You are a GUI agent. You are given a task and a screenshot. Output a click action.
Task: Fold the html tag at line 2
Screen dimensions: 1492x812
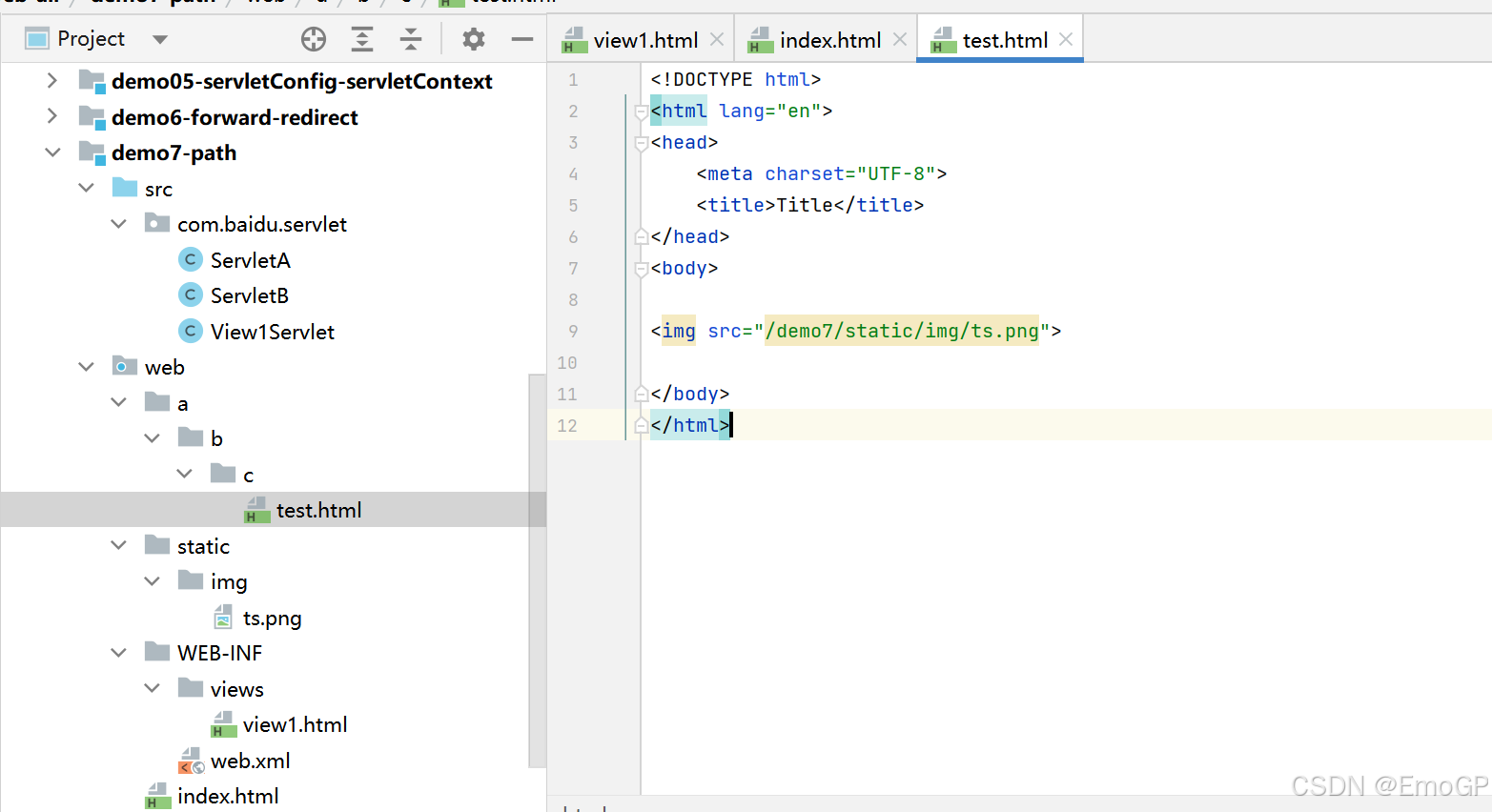[642, 112]
